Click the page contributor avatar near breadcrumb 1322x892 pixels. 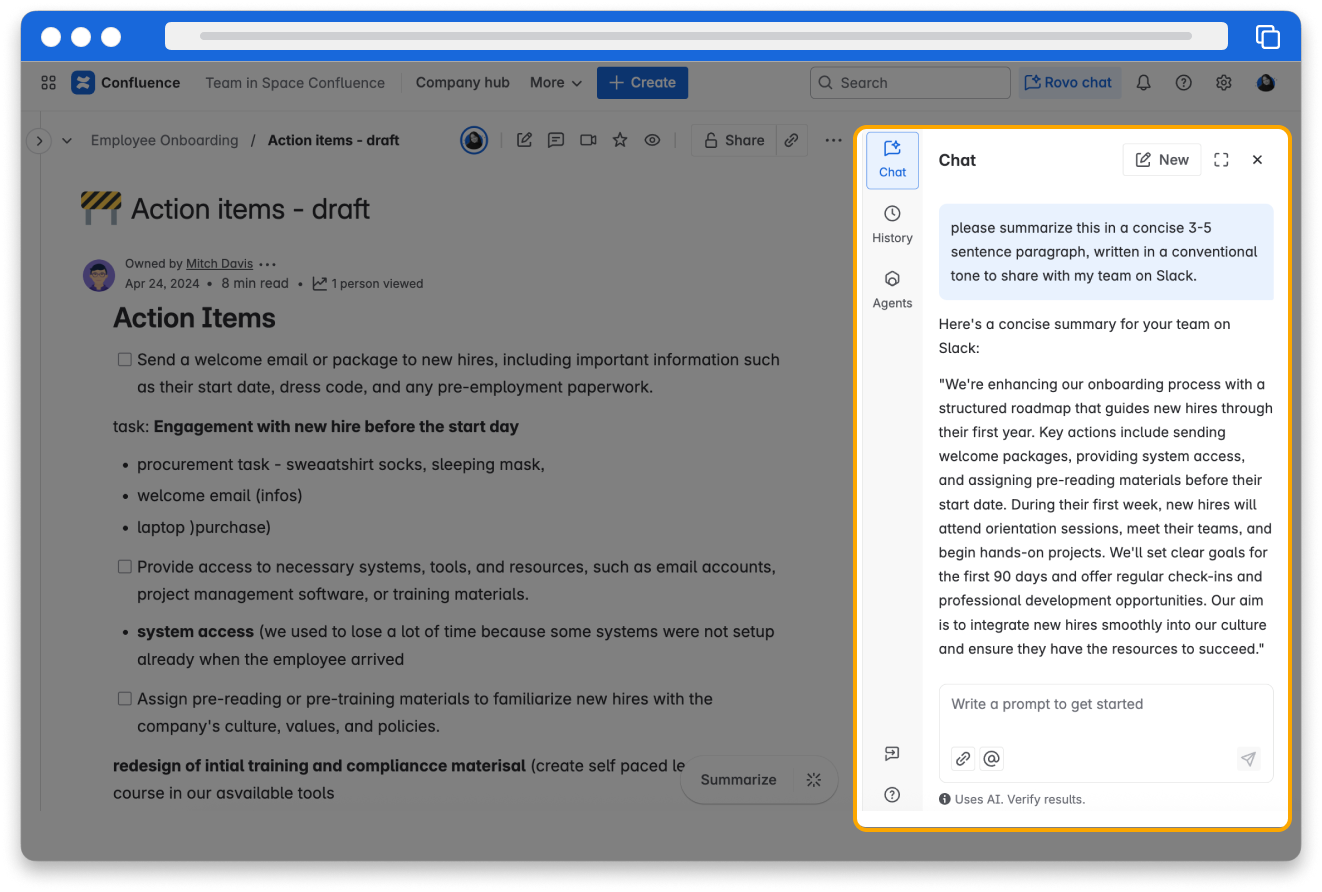pyautogui.click(x=474, y=140)
